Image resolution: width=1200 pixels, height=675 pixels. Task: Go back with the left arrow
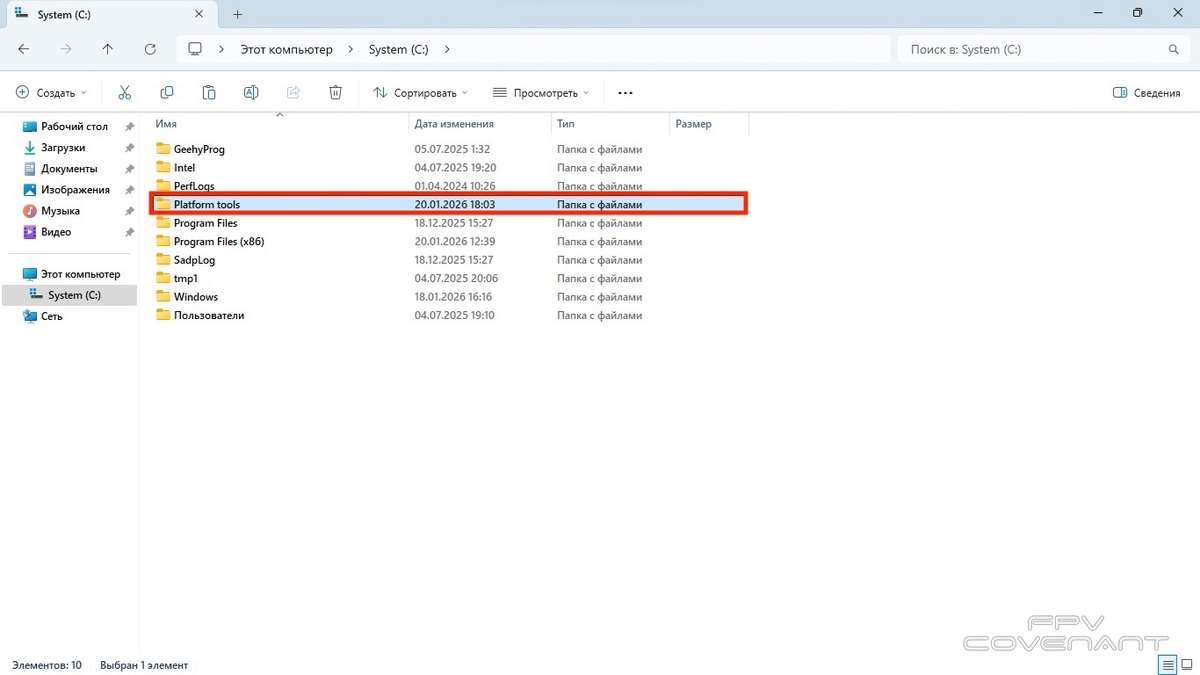24,49
